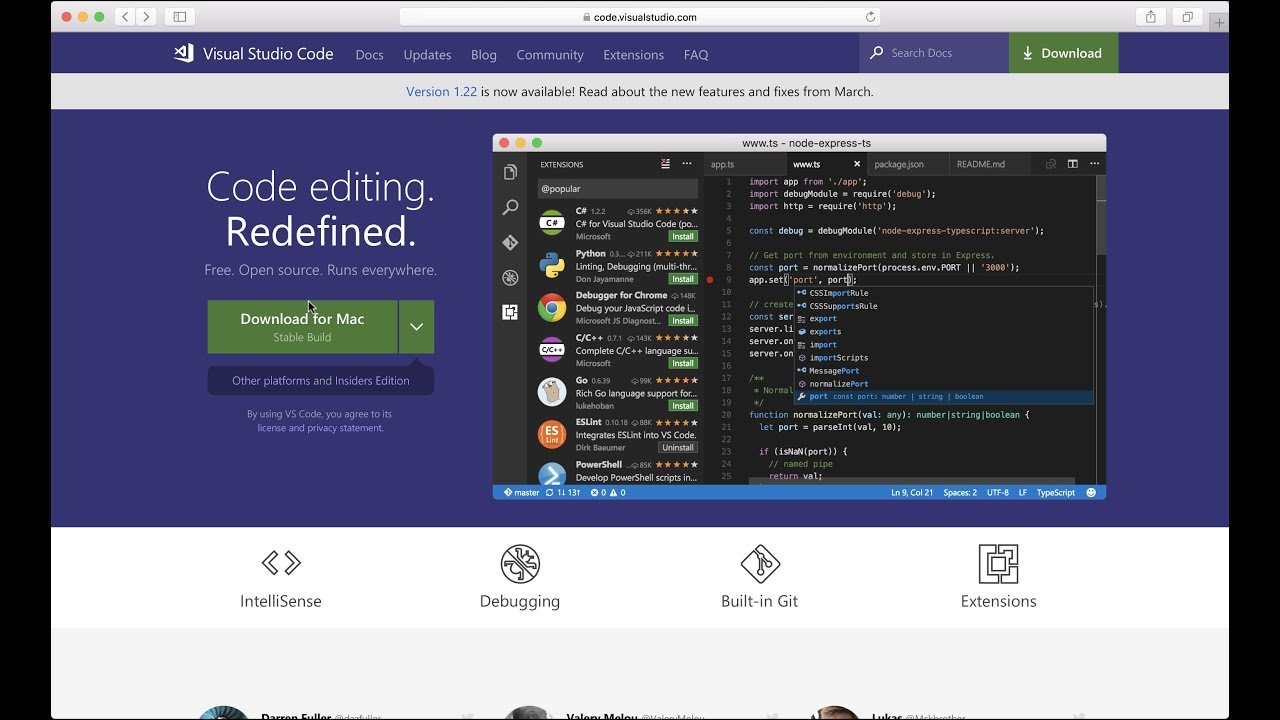The width and height of the screenshot is (1280, 720).
Task: Open Other platforms and Insiders Edition
Action: (321, 381)
